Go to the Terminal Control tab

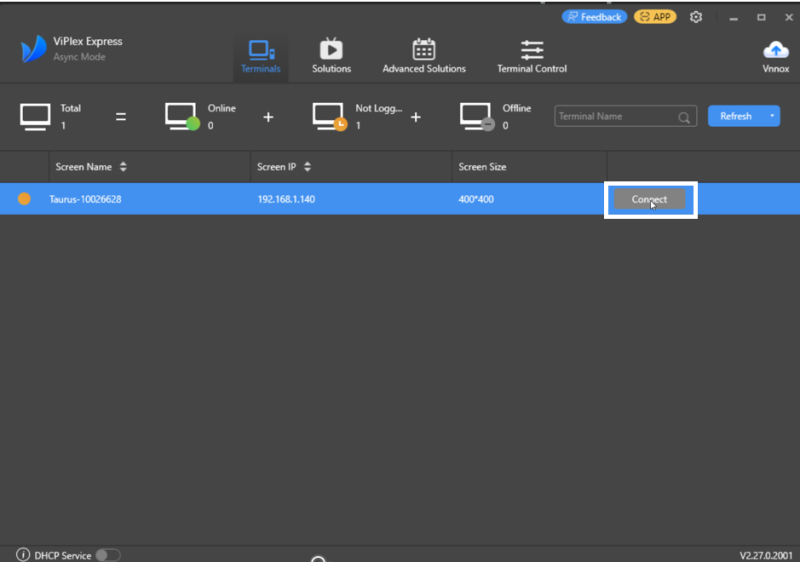(x=532, y=56)
